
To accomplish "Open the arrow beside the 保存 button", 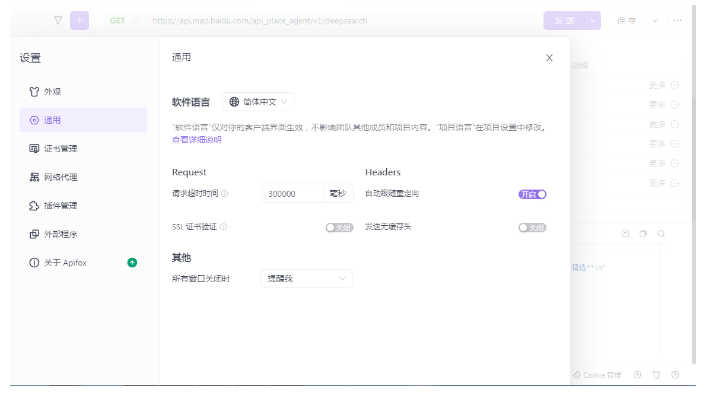I will (x=655, y=21).
